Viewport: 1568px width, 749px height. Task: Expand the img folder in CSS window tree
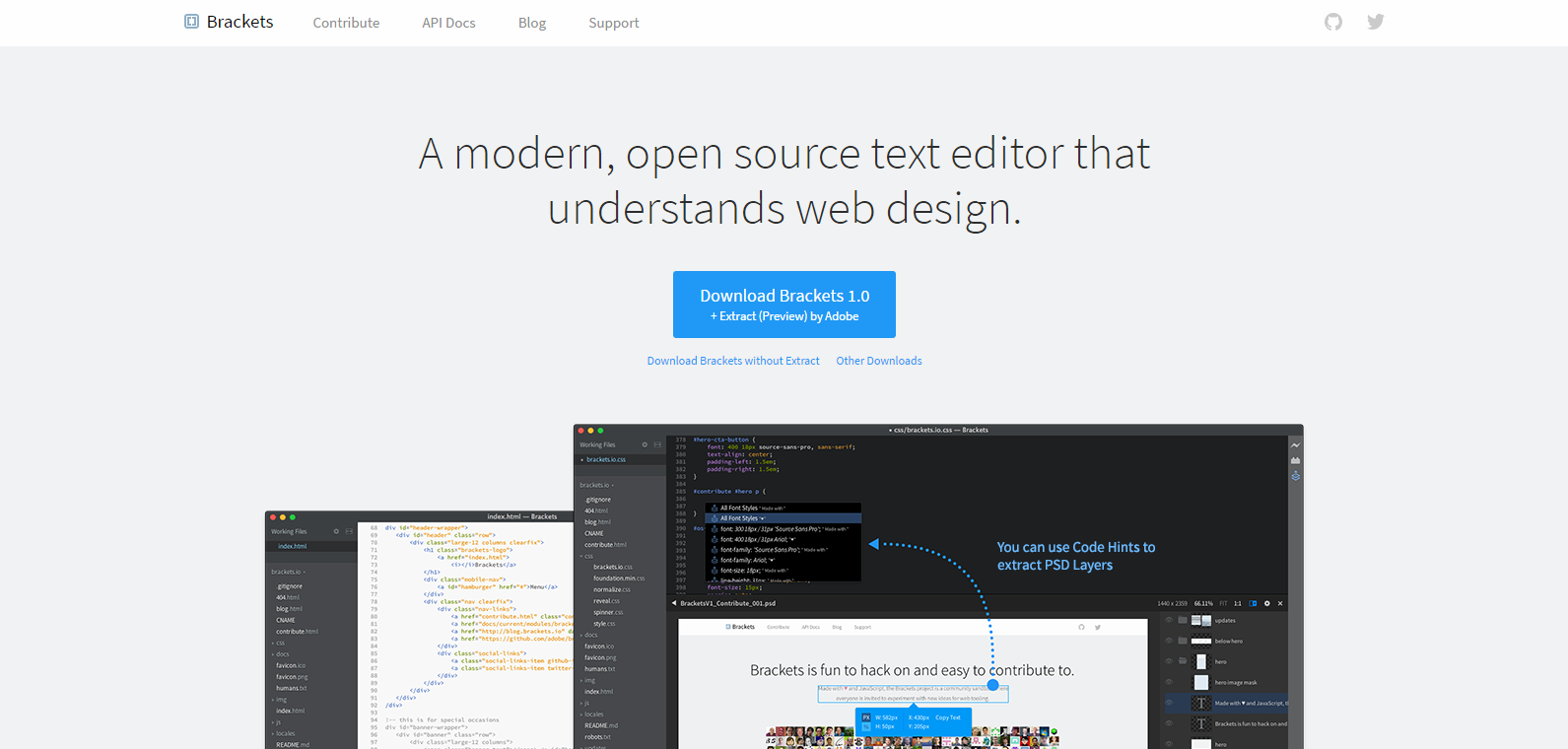click(587, 680)
